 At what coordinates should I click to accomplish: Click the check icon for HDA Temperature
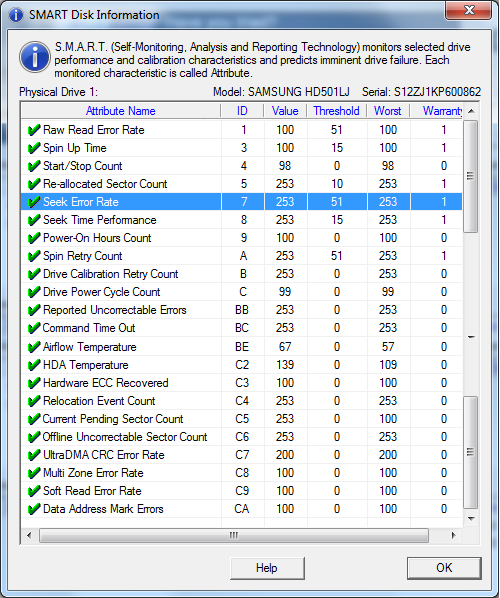coord(34,365)
